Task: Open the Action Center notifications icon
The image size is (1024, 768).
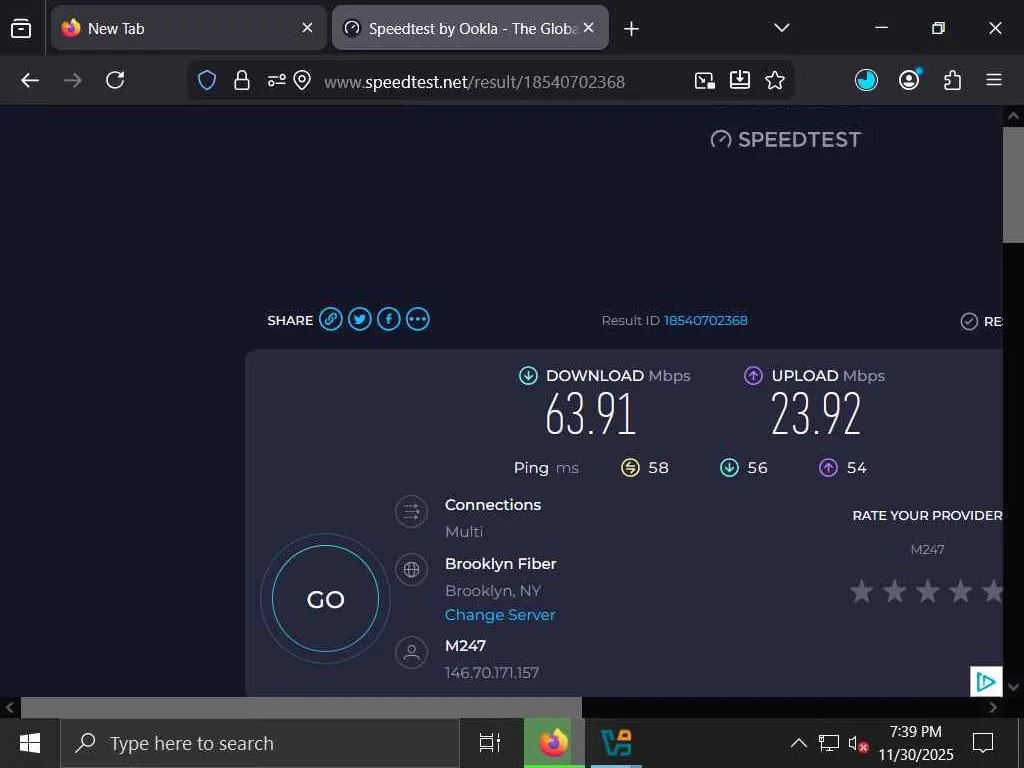Action: [x=982, y=743]
